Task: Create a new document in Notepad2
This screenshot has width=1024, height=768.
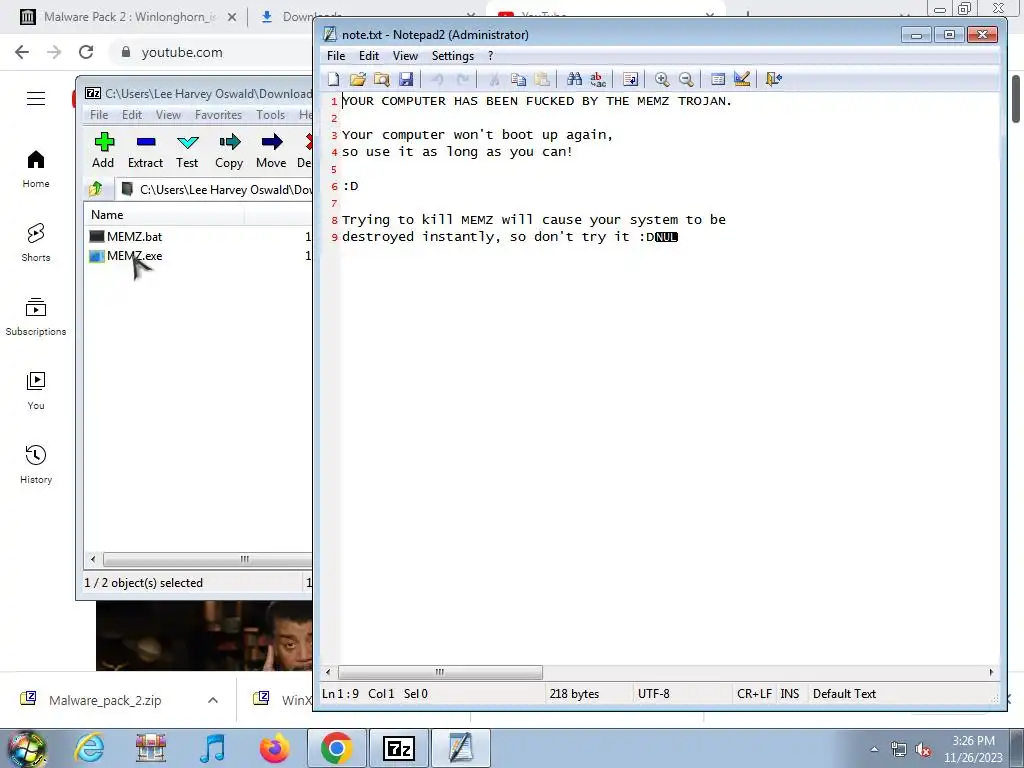Action: tap(334, 80)
